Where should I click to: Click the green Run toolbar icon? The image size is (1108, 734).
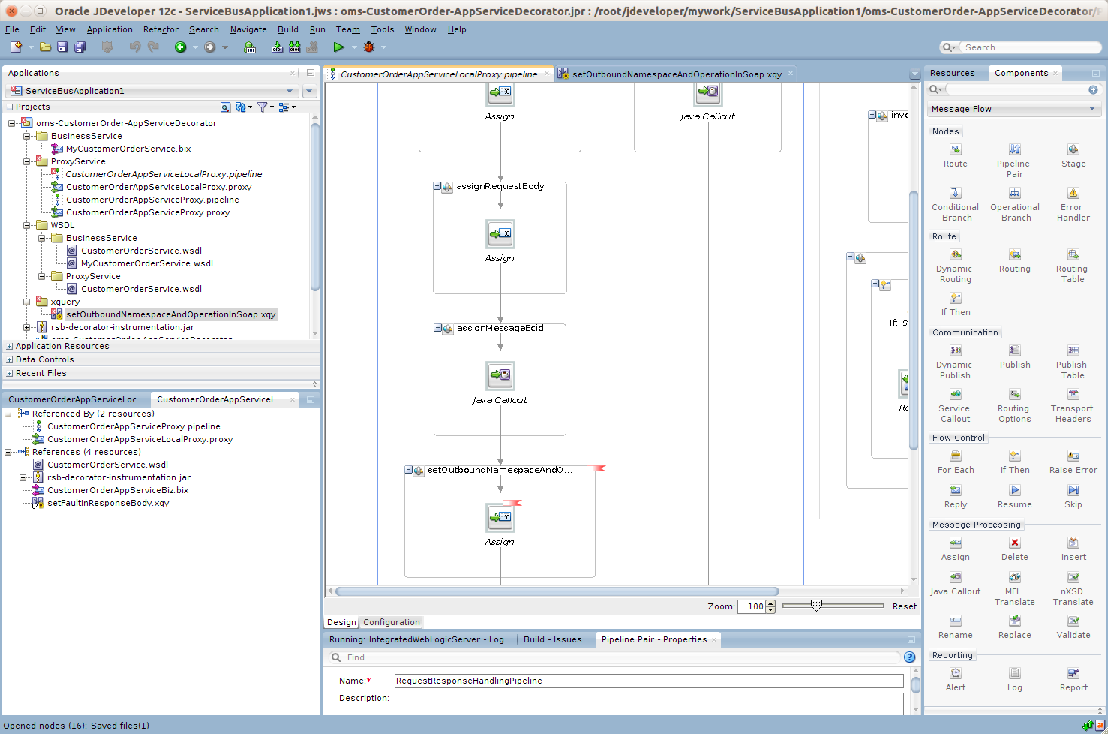click(339, 47)
